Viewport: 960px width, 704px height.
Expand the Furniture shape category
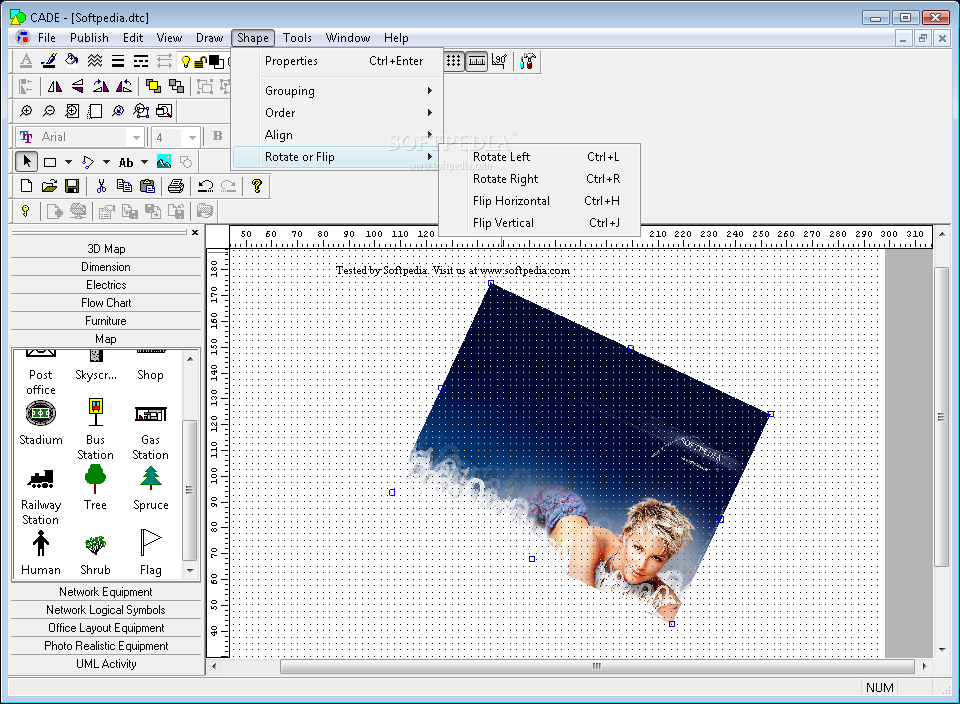point(106,321)
